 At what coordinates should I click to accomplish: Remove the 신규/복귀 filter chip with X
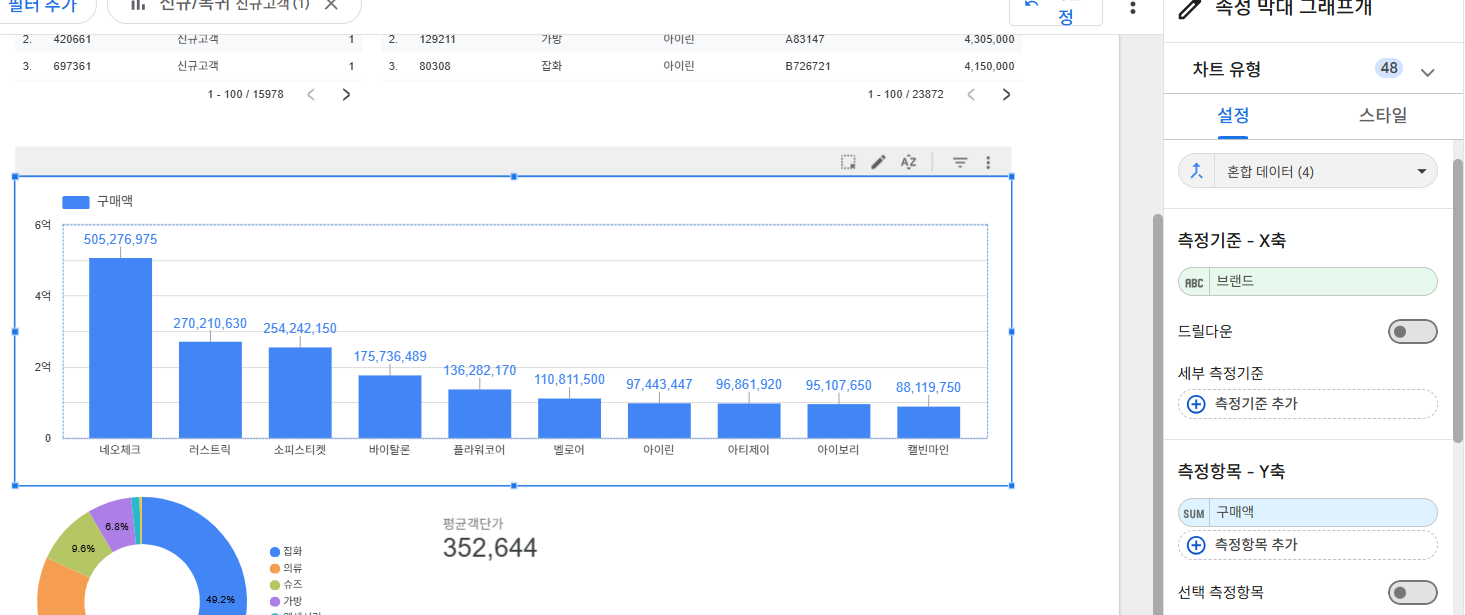click(332, 5)
